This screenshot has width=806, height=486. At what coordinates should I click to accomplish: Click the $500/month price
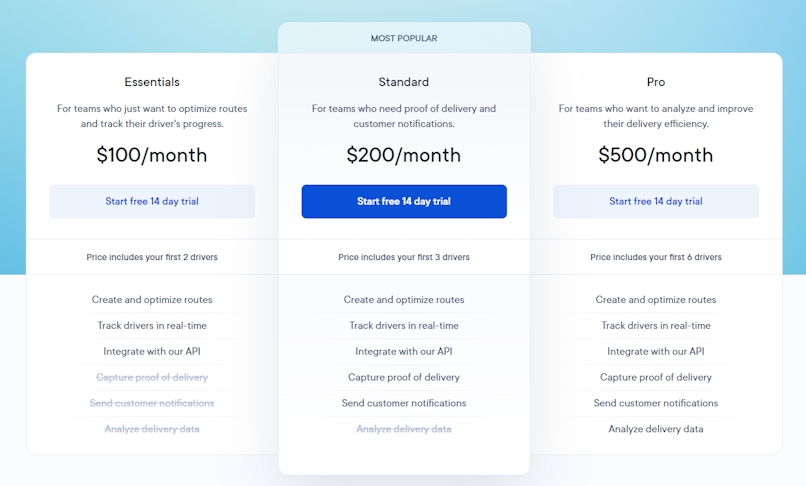(656, 155)
